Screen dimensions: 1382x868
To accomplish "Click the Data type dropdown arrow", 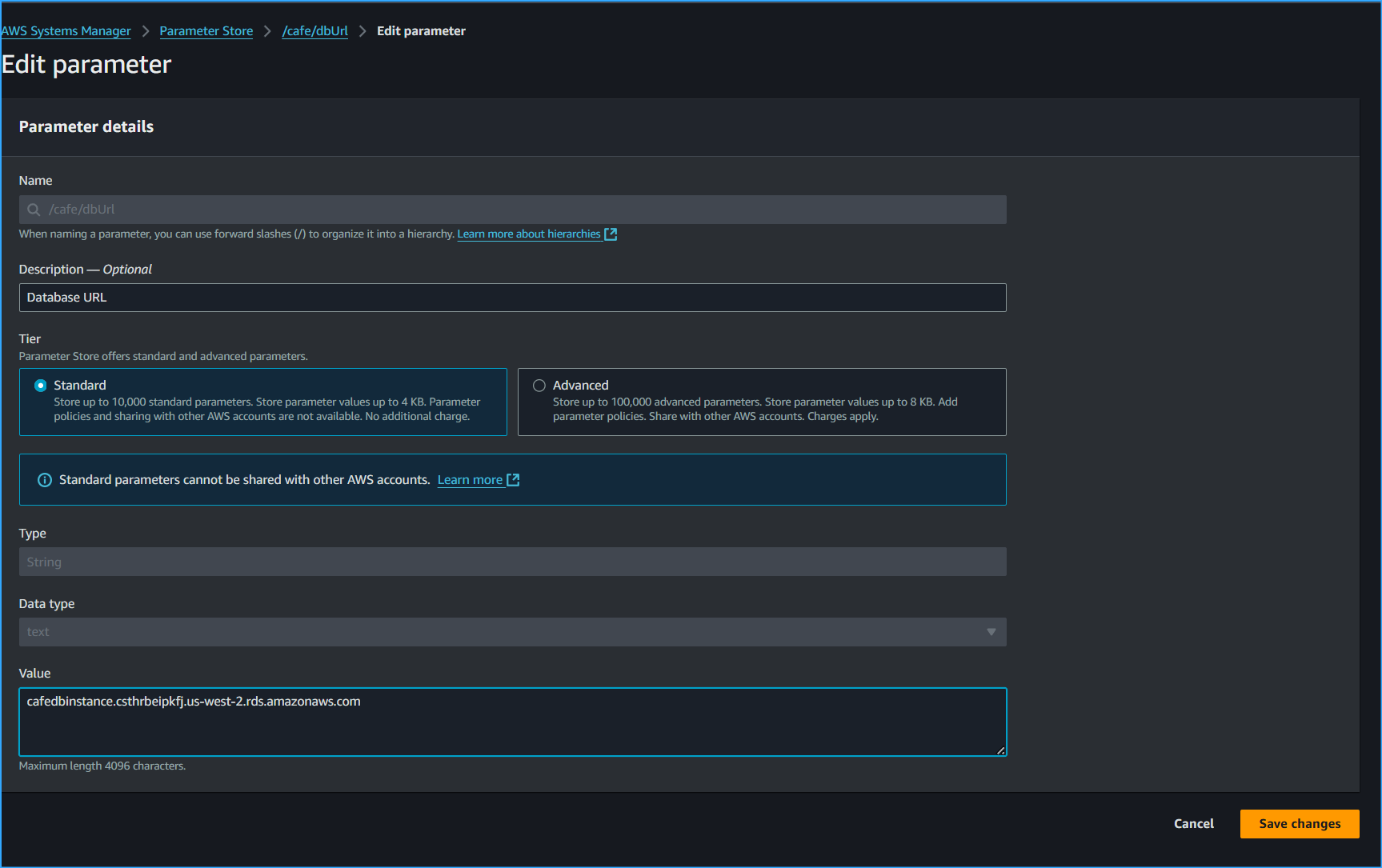I will pyautogui.click(x=991, y=631).
